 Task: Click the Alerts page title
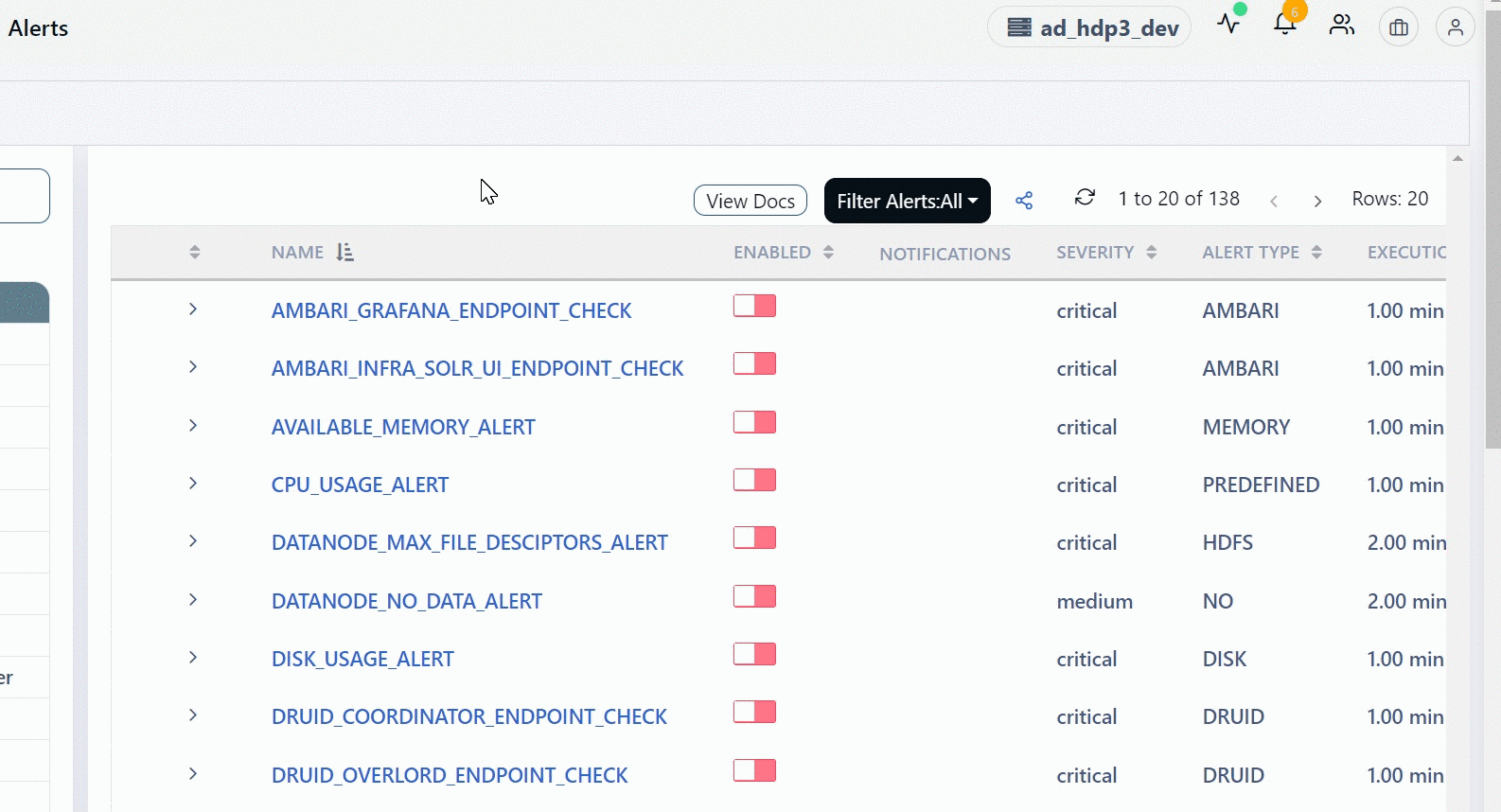coord(38,28)
